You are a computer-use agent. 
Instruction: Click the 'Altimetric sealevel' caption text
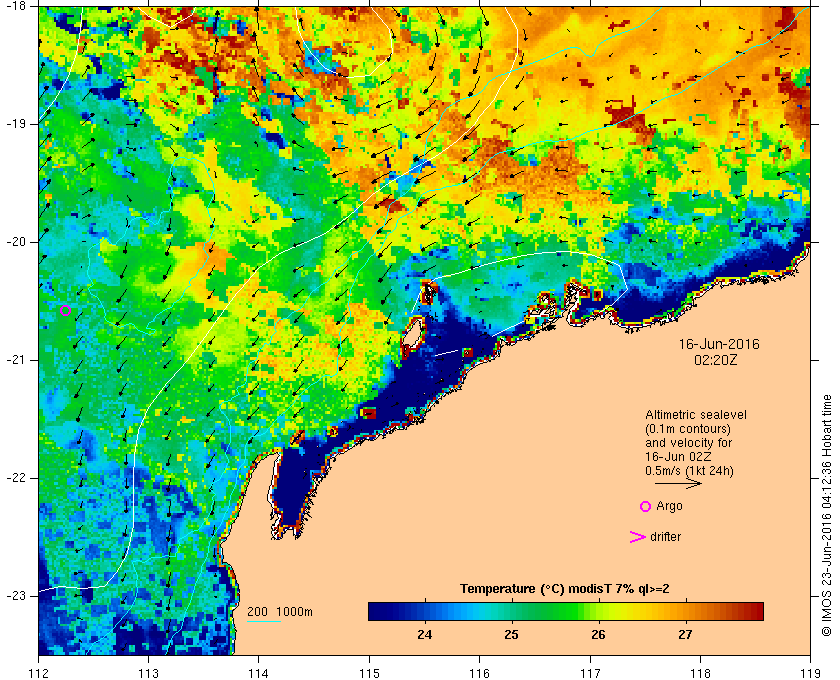(x=695, y=415)
